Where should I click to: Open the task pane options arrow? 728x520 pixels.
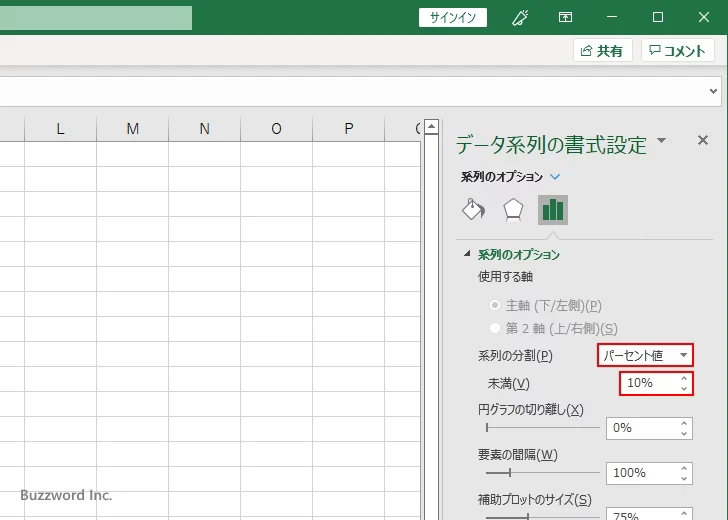(661, 142)
